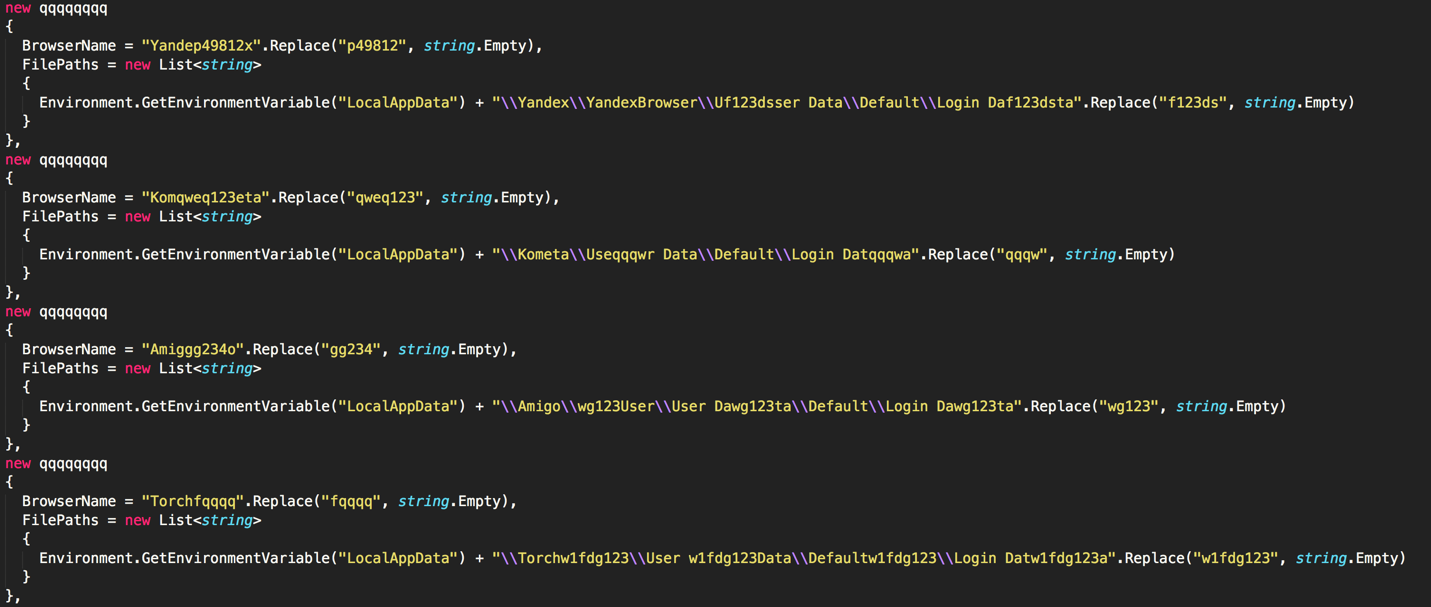
Task: Click the "f123ds" Replace argument string
Action: [x=1192, y=103]
